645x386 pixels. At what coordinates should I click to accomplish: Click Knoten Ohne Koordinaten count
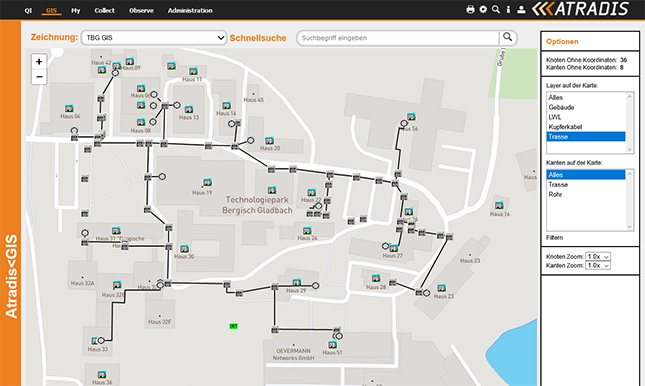623,60
